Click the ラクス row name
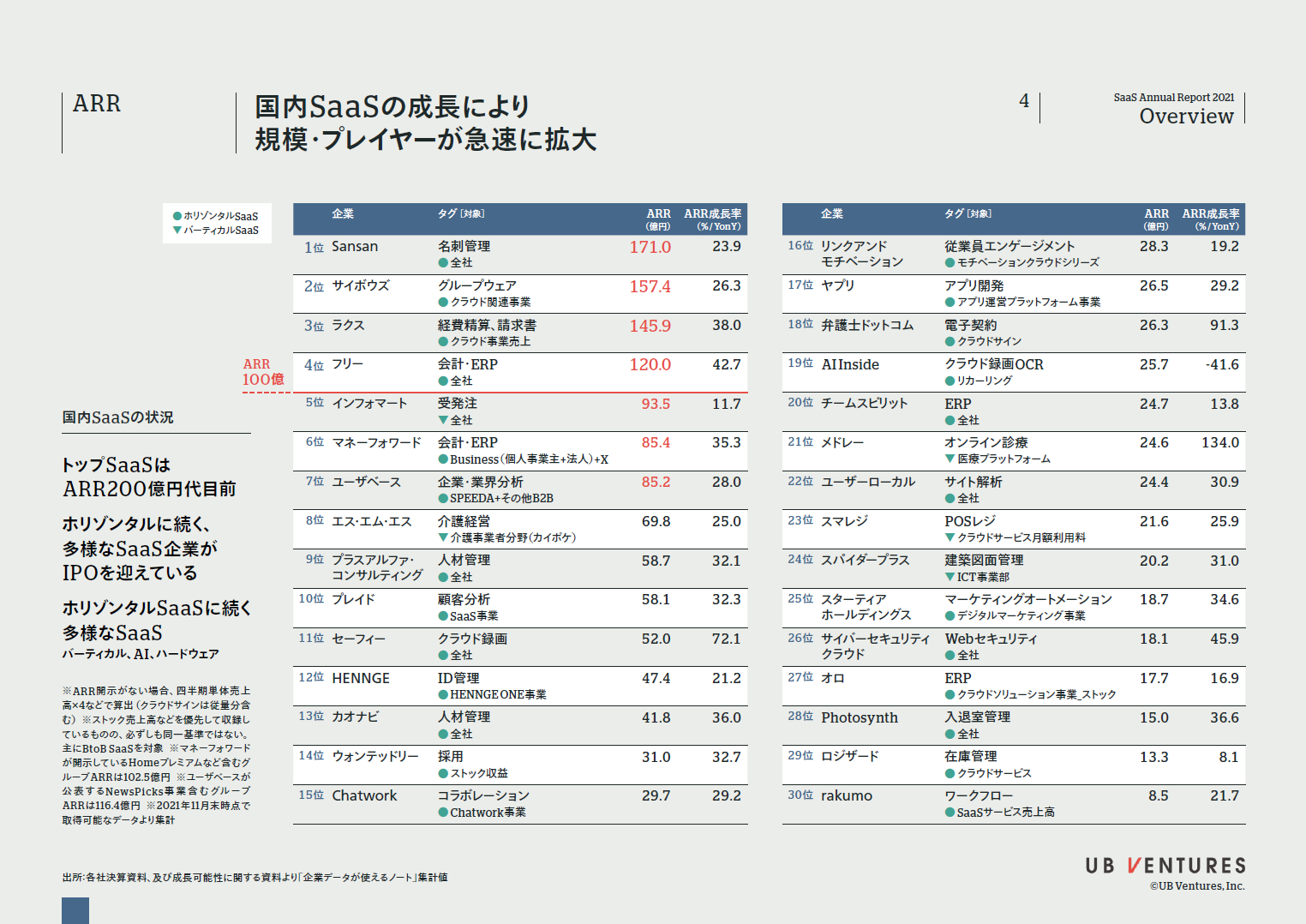The image size is (1306, 924). (x=349, y=325)
